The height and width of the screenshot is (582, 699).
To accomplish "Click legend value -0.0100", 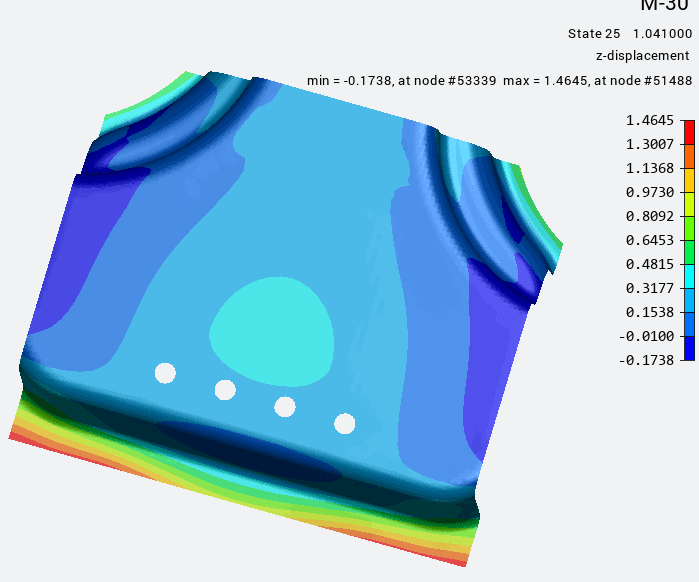I will [x=646, y=336].
